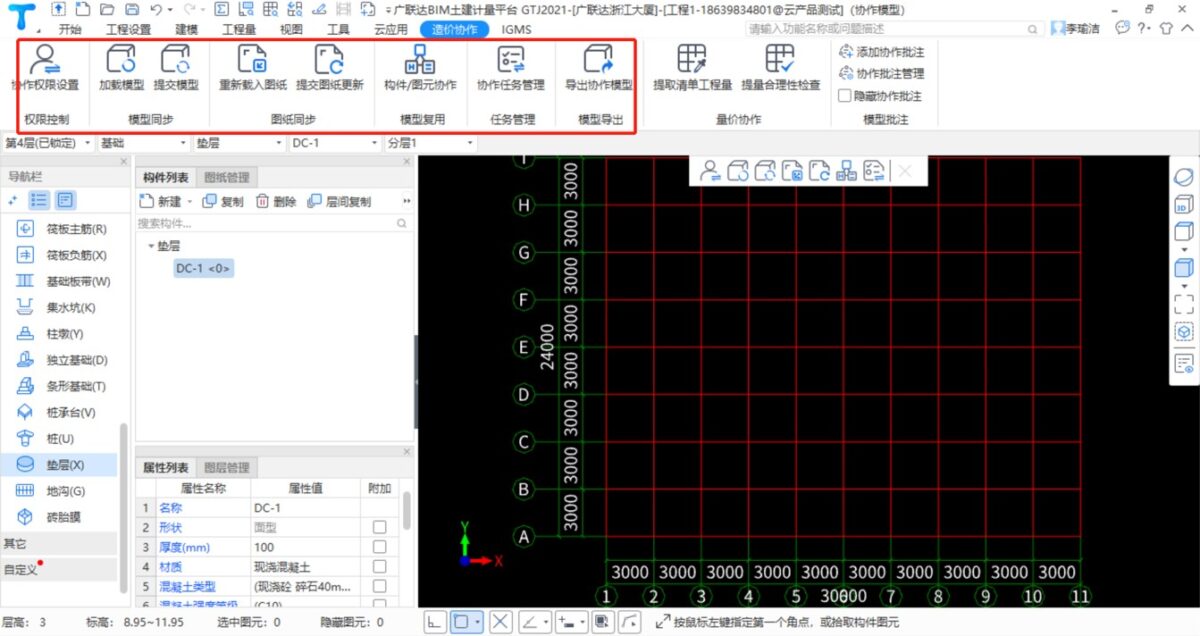Select 独立基础(D) in the navigation bar

tap(63, 360)
